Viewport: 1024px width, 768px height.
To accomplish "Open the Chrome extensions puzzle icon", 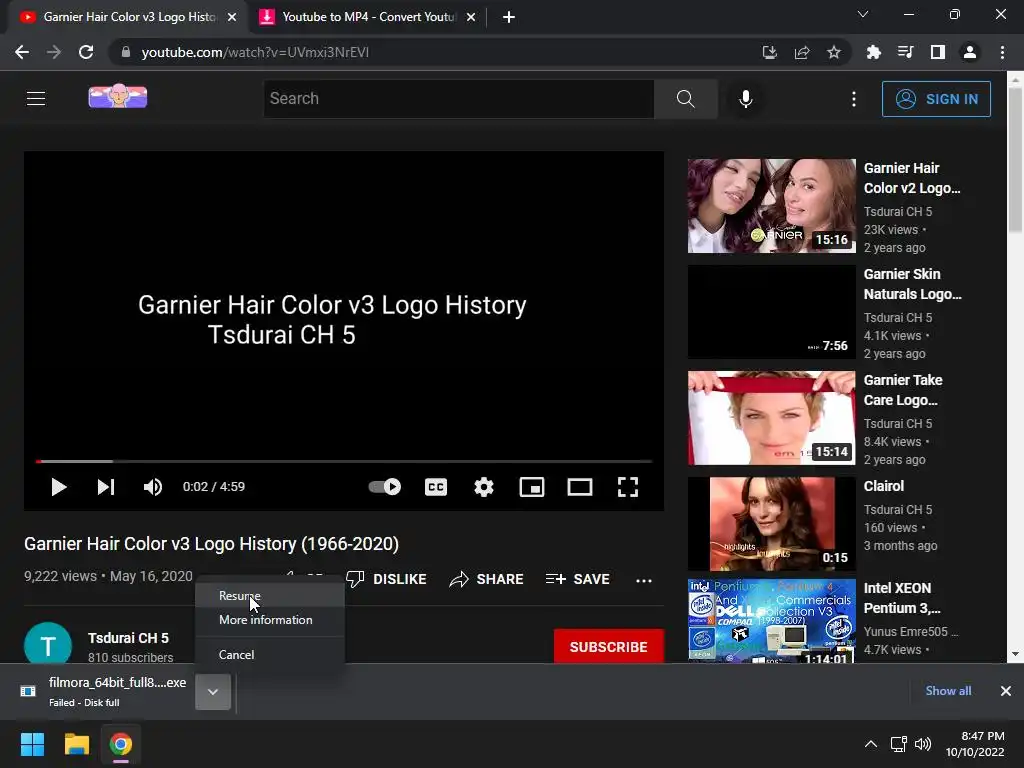I will (x=873, y=52).
